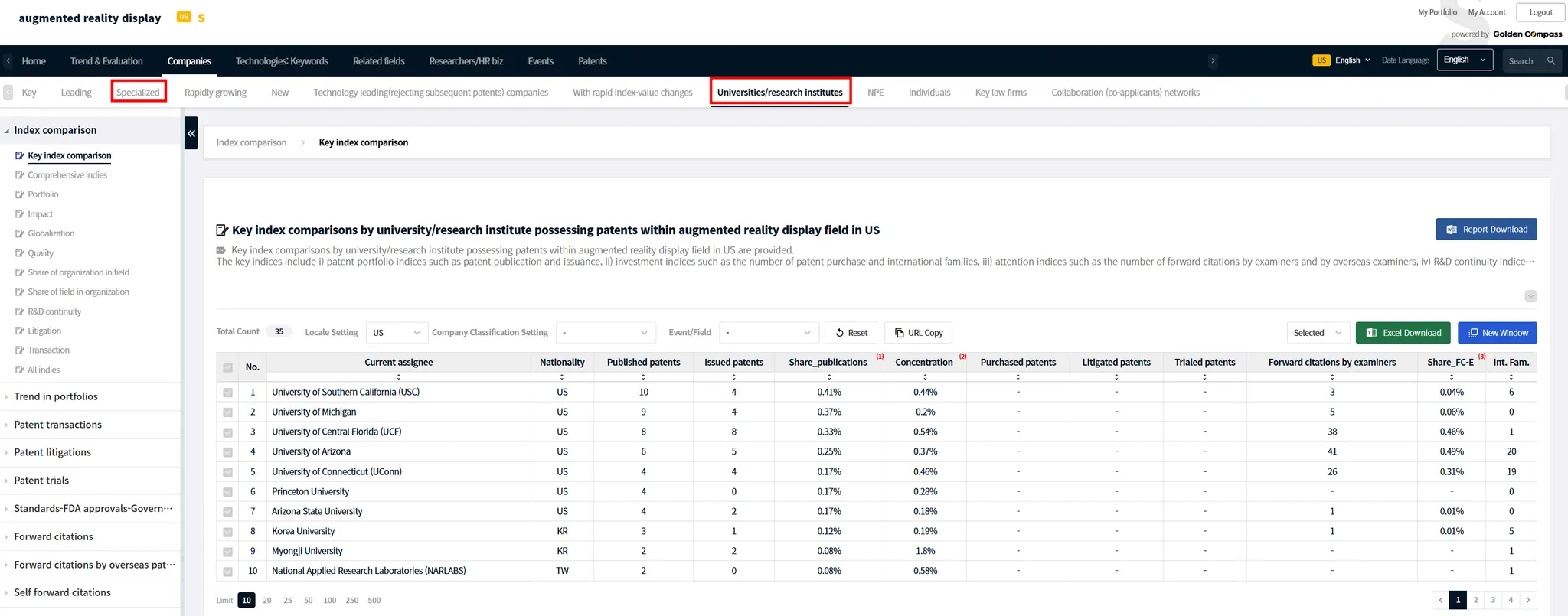Image resolution: width=1568 pixels, height=616 pixels.
Task: Click the URL Copy button
Action: click(x=919, y=333)
